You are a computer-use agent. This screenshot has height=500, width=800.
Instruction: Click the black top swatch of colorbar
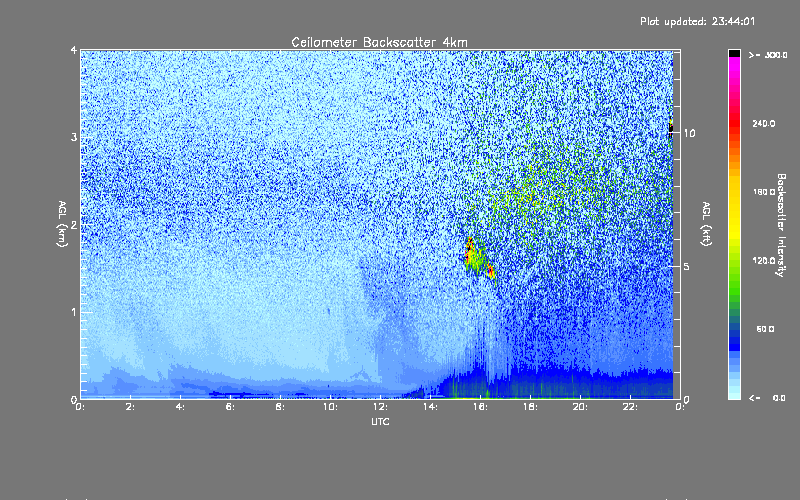click(x=734, y=53)
